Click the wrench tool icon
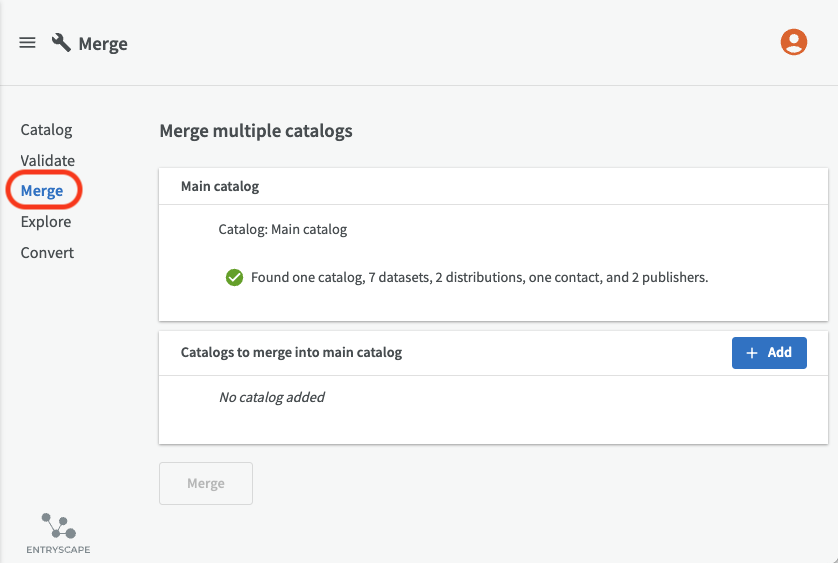 coord(61,43)
